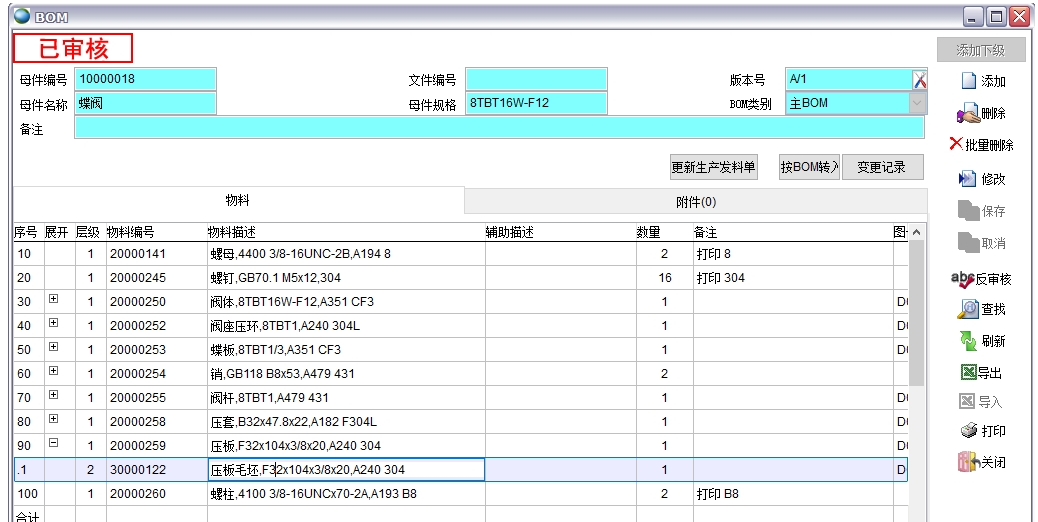Select cell 蝶板,8TBT1/3,A351 CF3
The width and height of the screenshot is (1038, 522).
pos(346,350)
